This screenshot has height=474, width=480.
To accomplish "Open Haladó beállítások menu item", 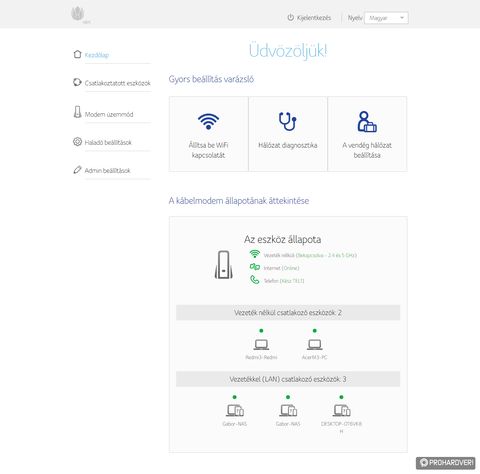I will (108, 142).
